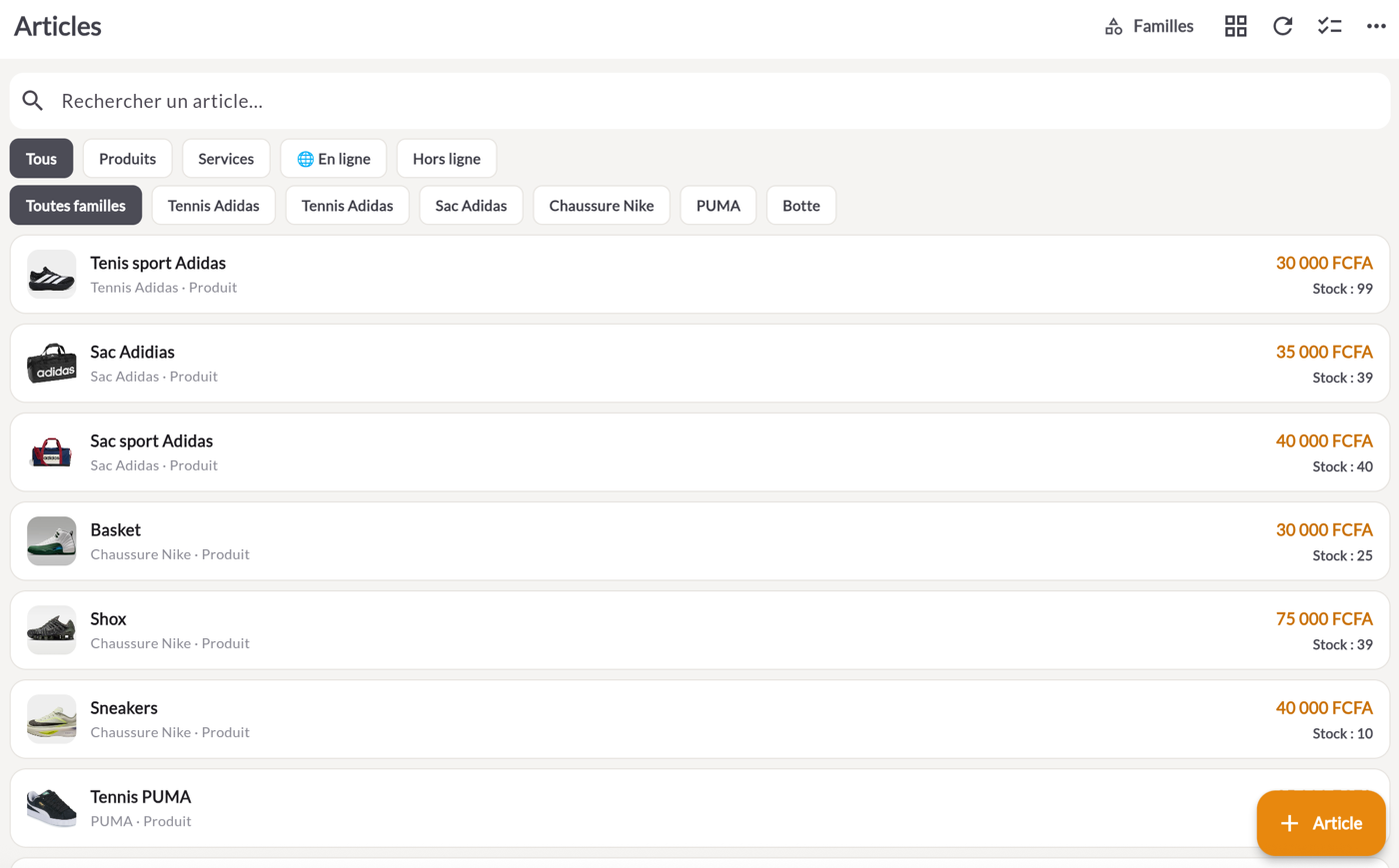Screen dimensions: 1399x868
Task: Open Sac Adidias bag thumbnail
Action: 52,364
